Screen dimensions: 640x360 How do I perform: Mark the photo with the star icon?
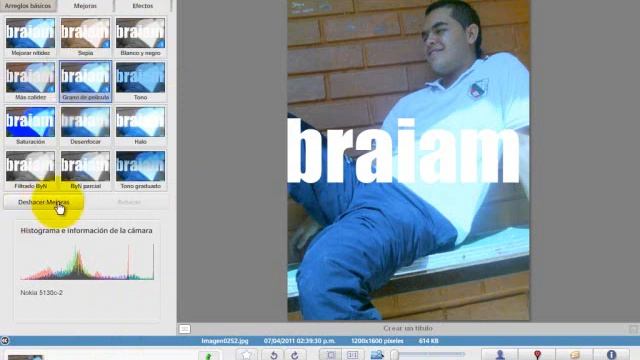click(x=246, y=355)
